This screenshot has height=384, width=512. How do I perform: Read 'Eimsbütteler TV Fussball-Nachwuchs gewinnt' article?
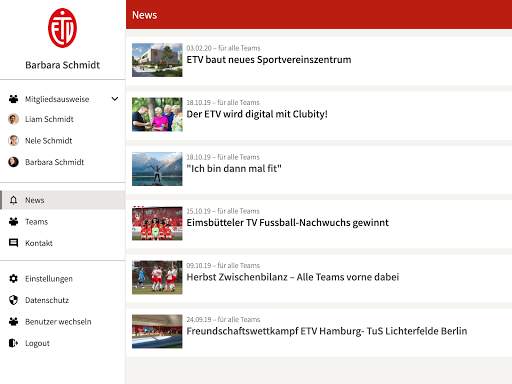click(288, 223)
